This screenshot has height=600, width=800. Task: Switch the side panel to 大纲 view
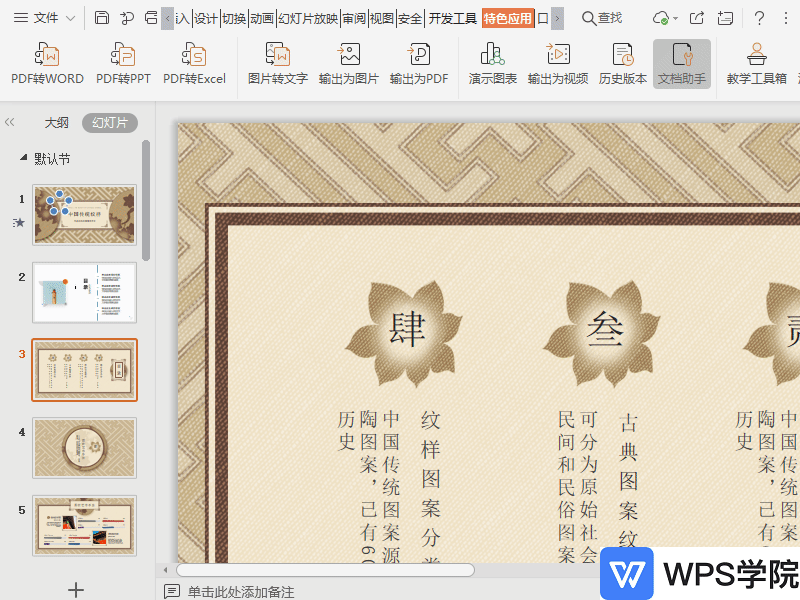57,123
